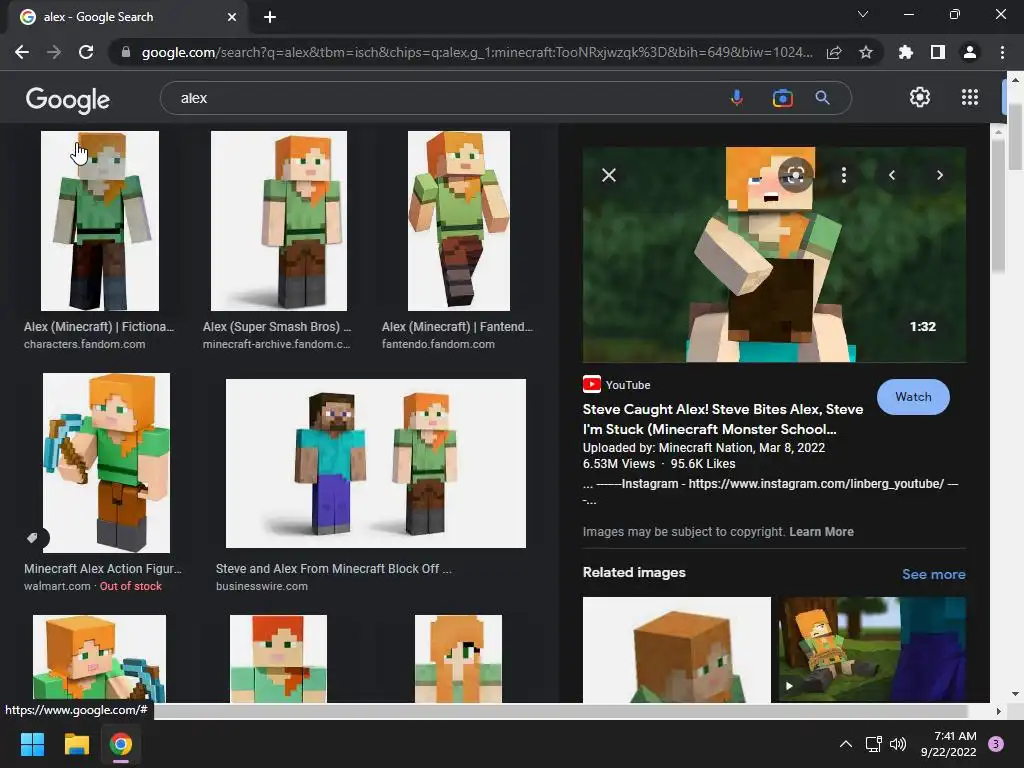
Task: Show previous image in preview
Action: (892, 175)
